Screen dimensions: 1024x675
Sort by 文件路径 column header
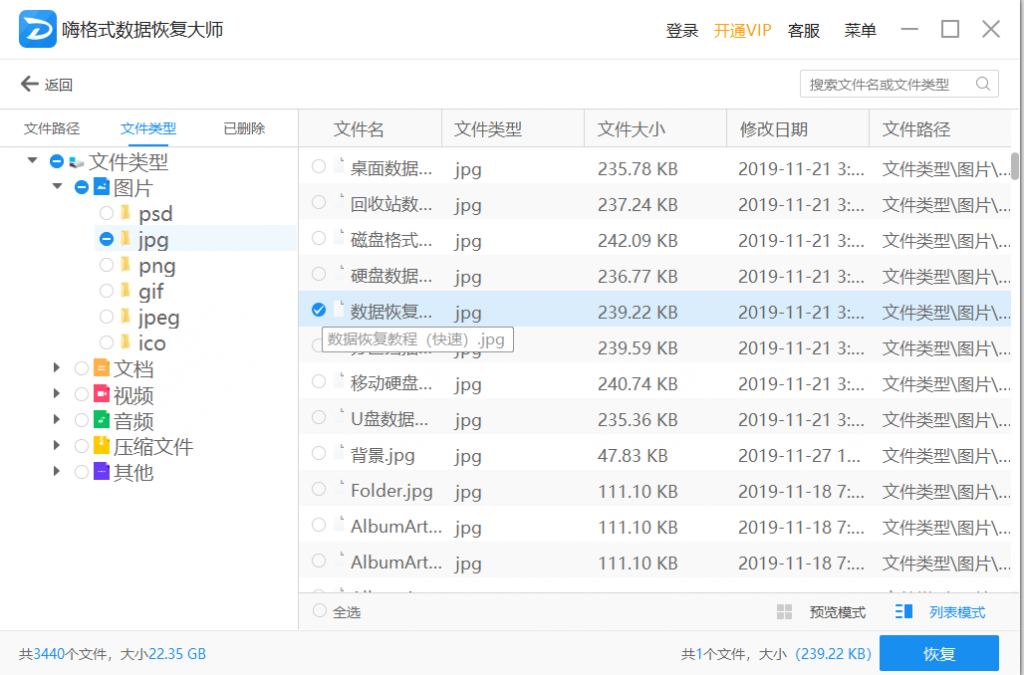(x=916, y=129)
